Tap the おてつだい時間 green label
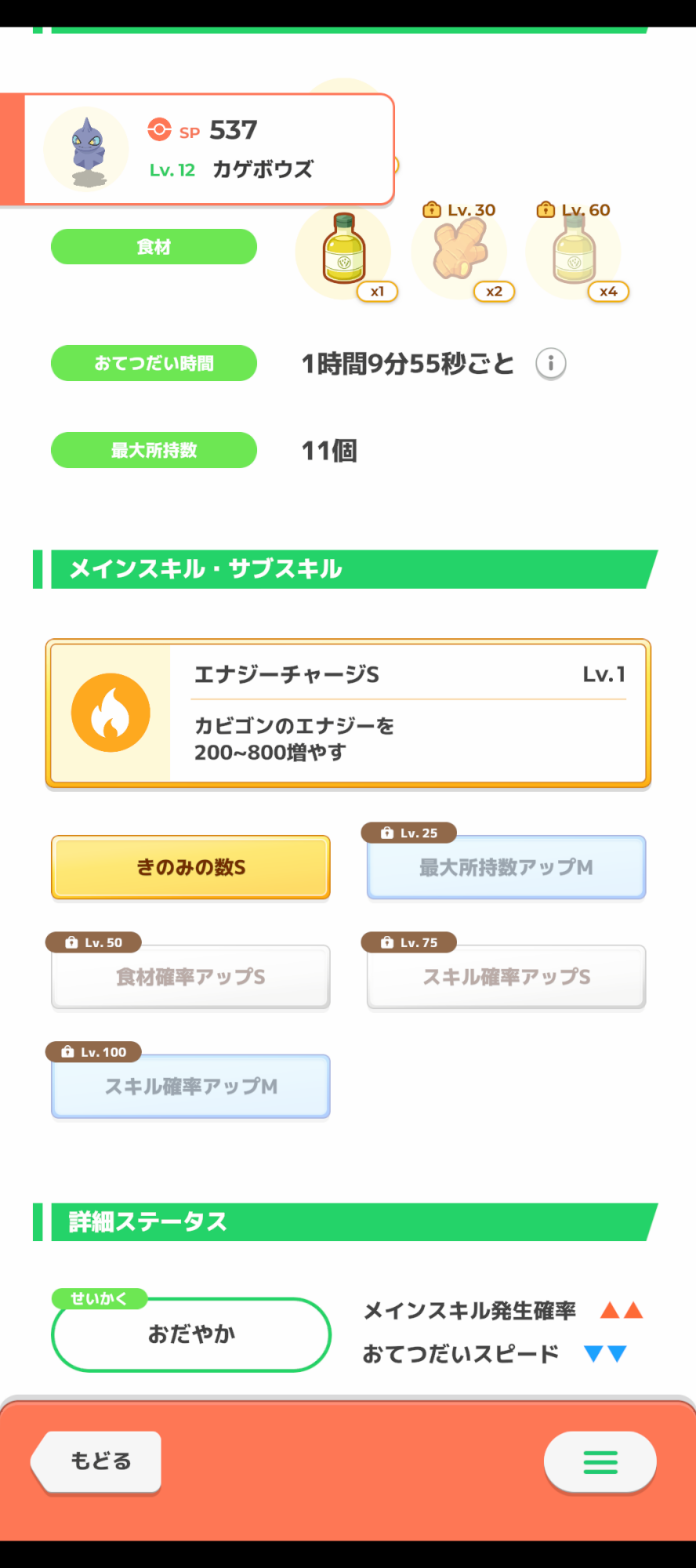The height and width of the screenshot is (1568, 696). pyautogui.click(x=154, y=363)
